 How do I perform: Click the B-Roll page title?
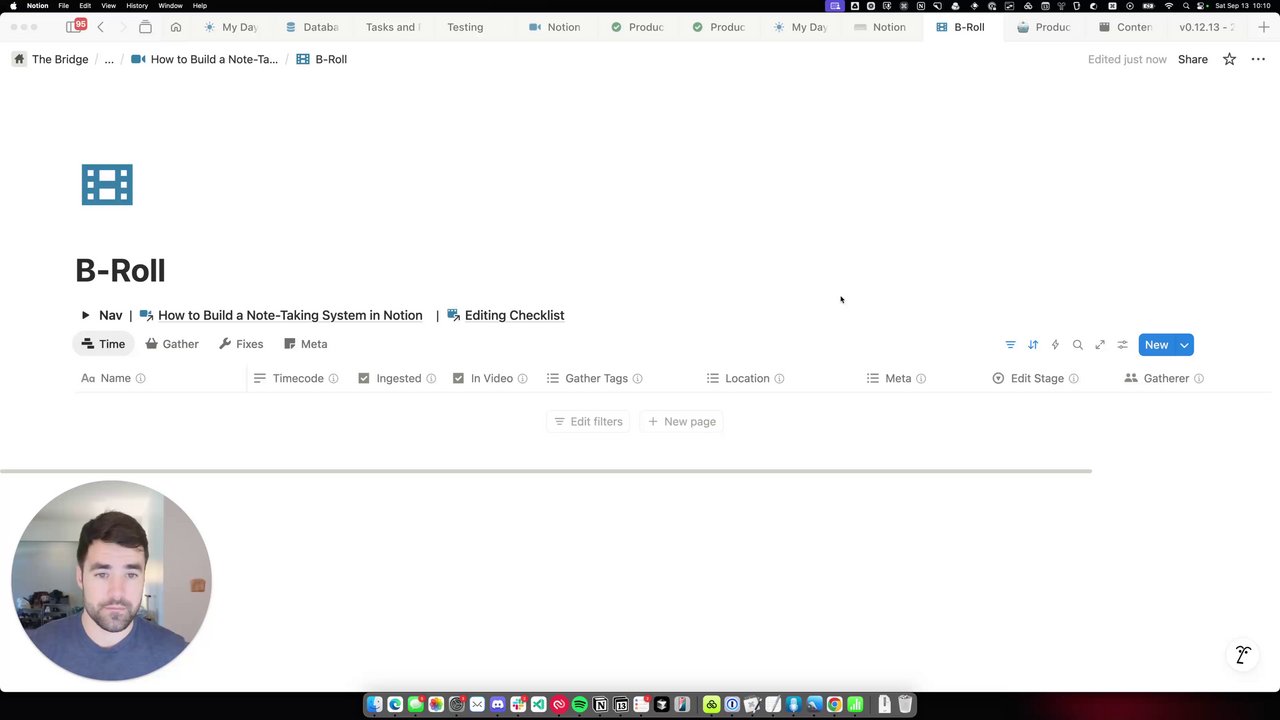click(120, 270)
